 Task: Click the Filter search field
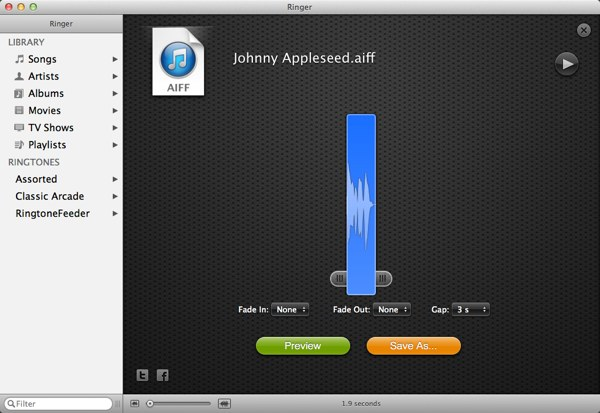(59, 404)
